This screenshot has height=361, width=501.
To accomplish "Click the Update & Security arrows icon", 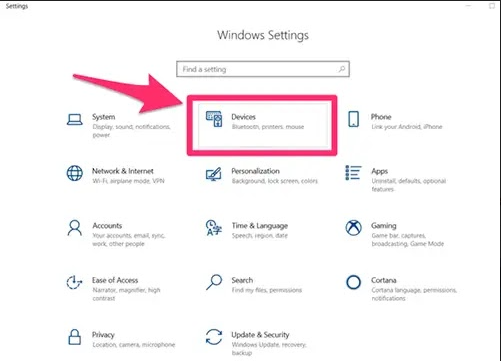I will (214, 337).
